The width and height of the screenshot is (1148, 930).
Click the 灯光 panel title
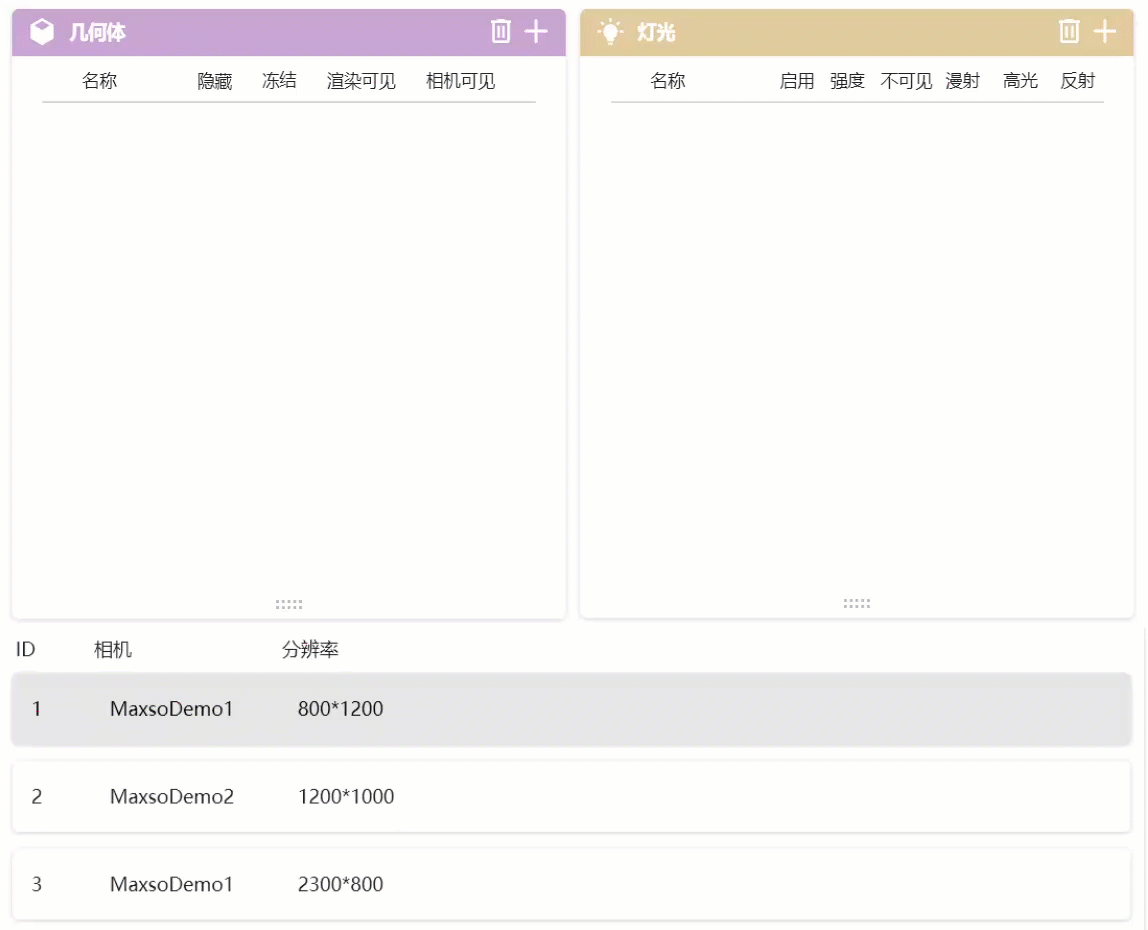pos(656,32)
